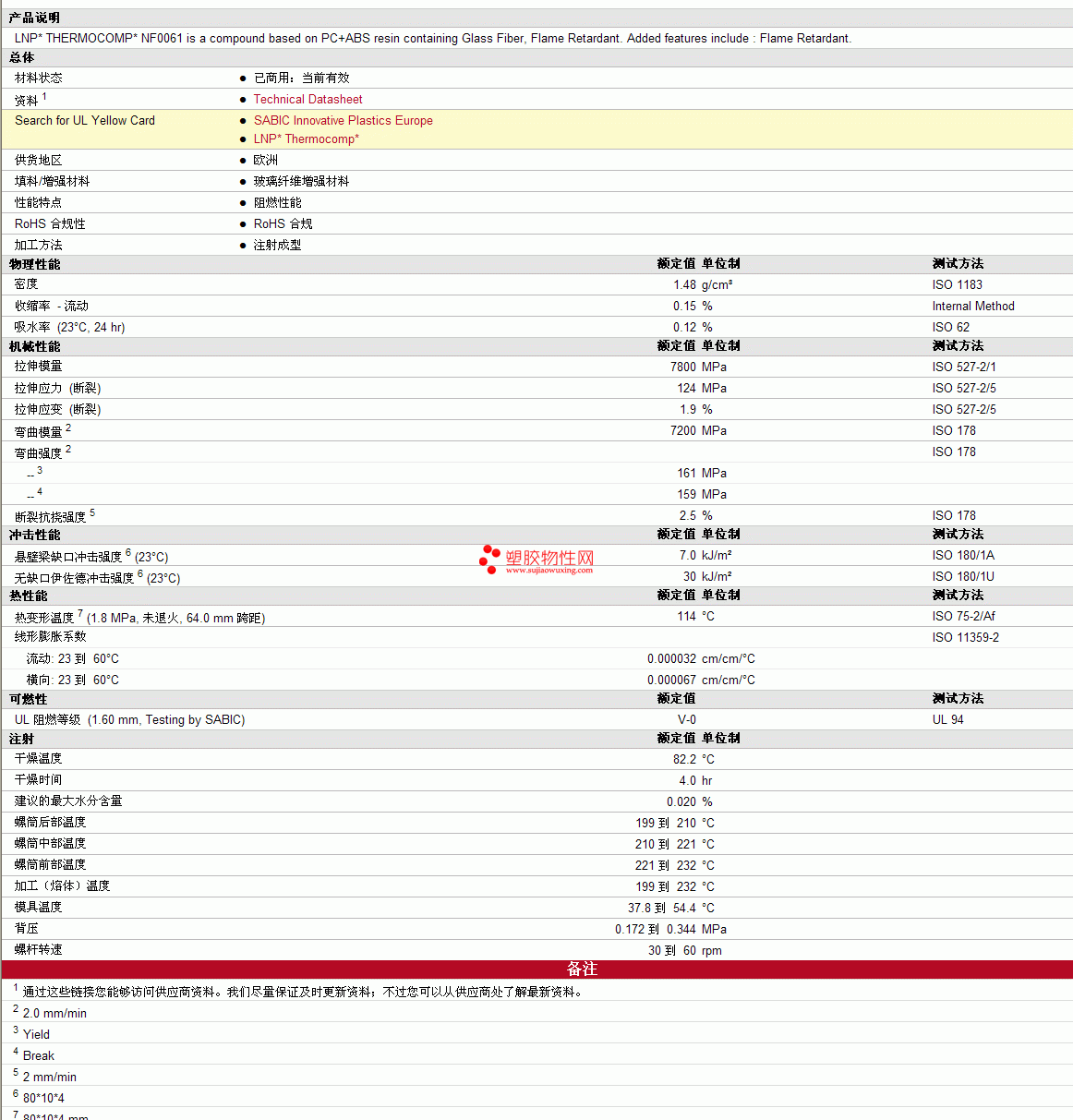
Task: Click the '材料状态' row label
Action: (39, 78)
